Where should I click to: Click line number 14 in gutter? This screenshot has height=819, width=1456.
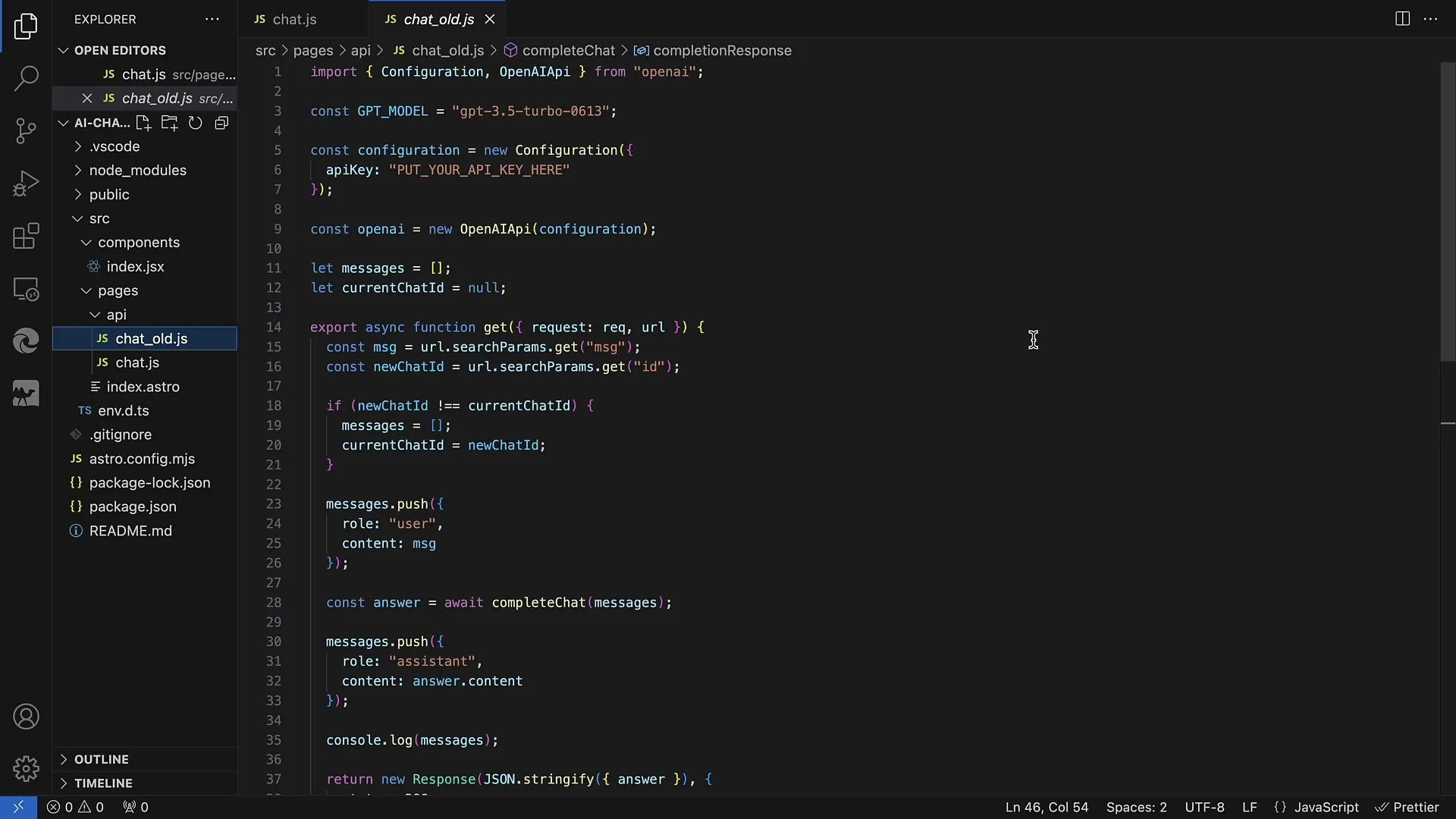point(274,327)
